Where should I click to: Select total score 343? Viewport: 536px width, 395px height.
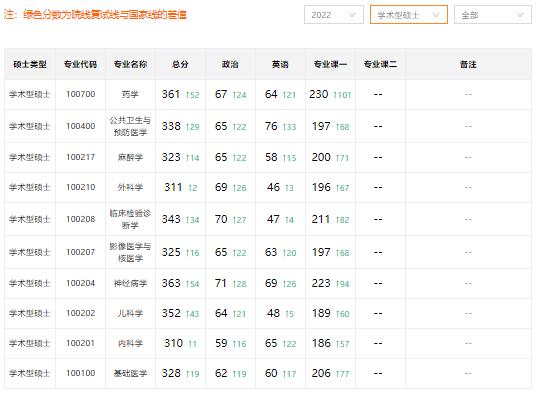click(x=171, y=219)
